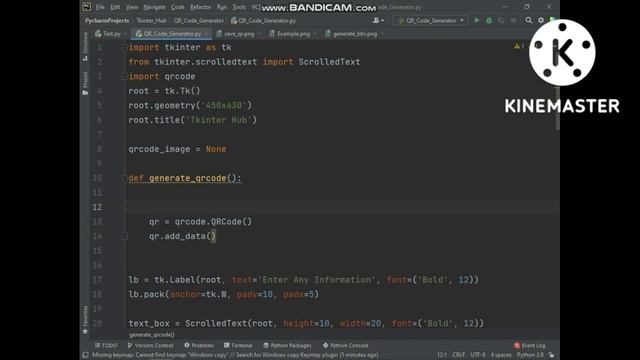Open the Structure tool window
640x360 pixels.
pyautogui.click(x=85, y=47)
